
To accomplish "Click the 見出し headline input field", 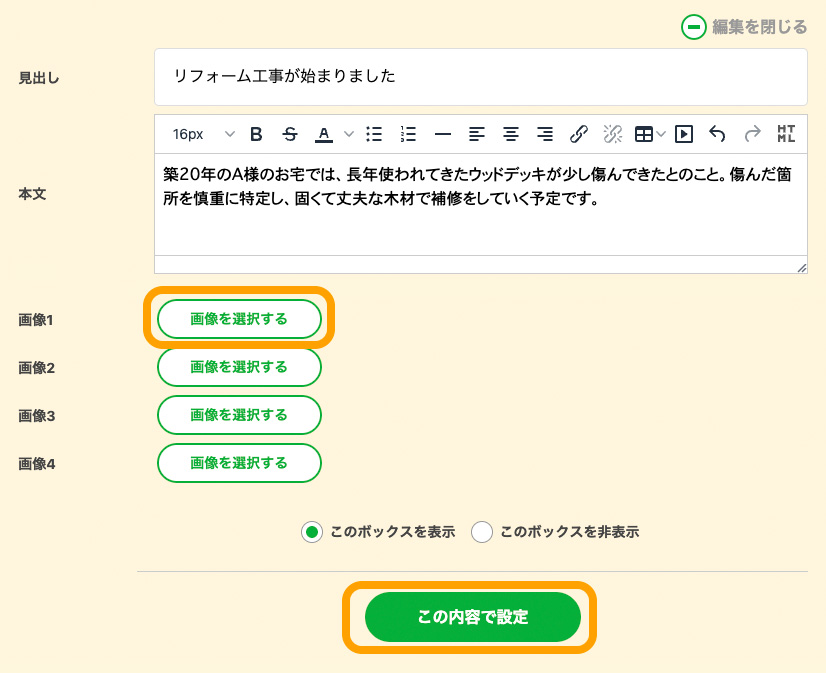I will pos(480,76).
